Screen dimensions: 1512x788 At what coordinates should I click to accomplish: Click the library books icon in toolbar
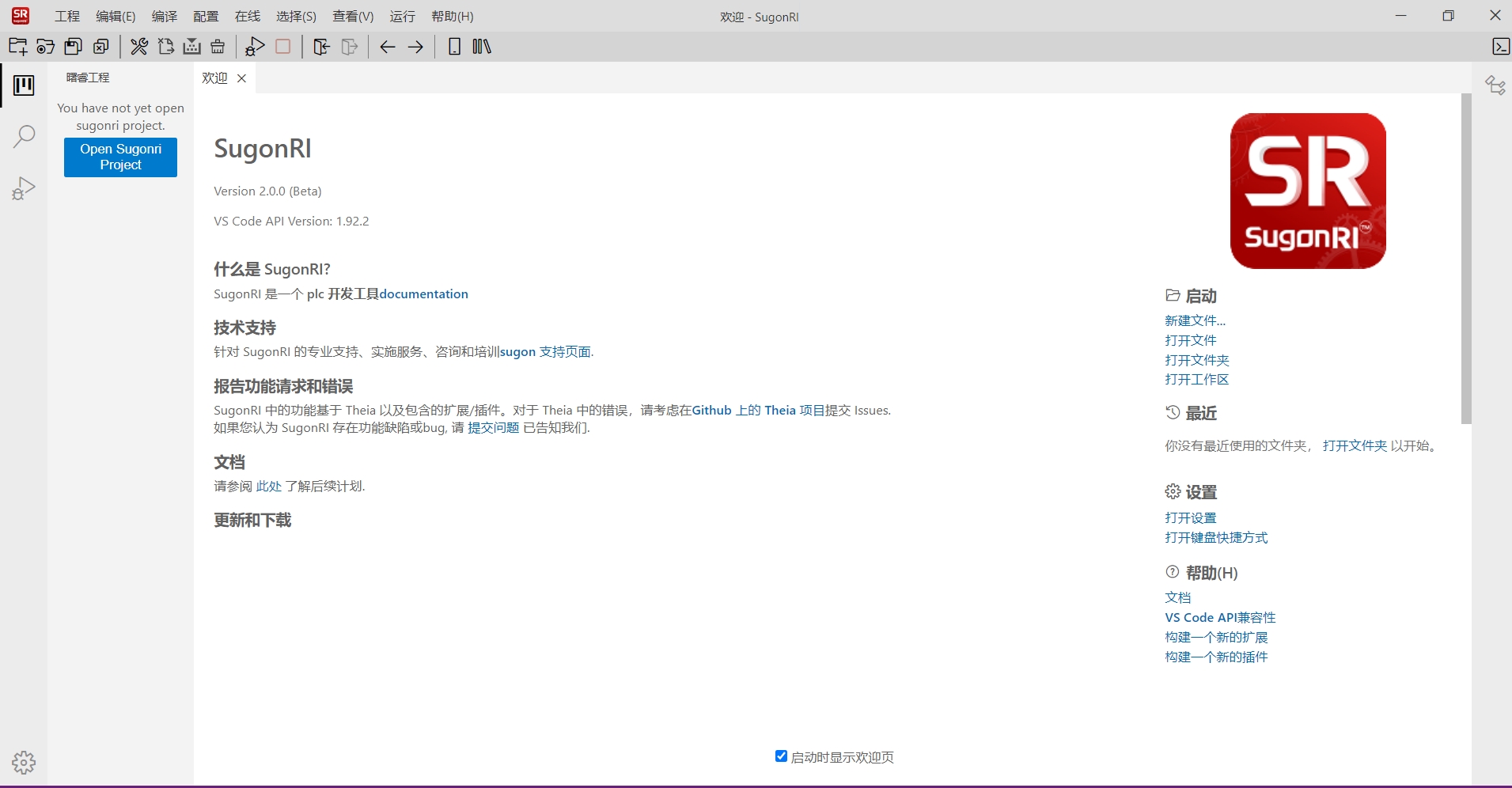tap(481, 47)
